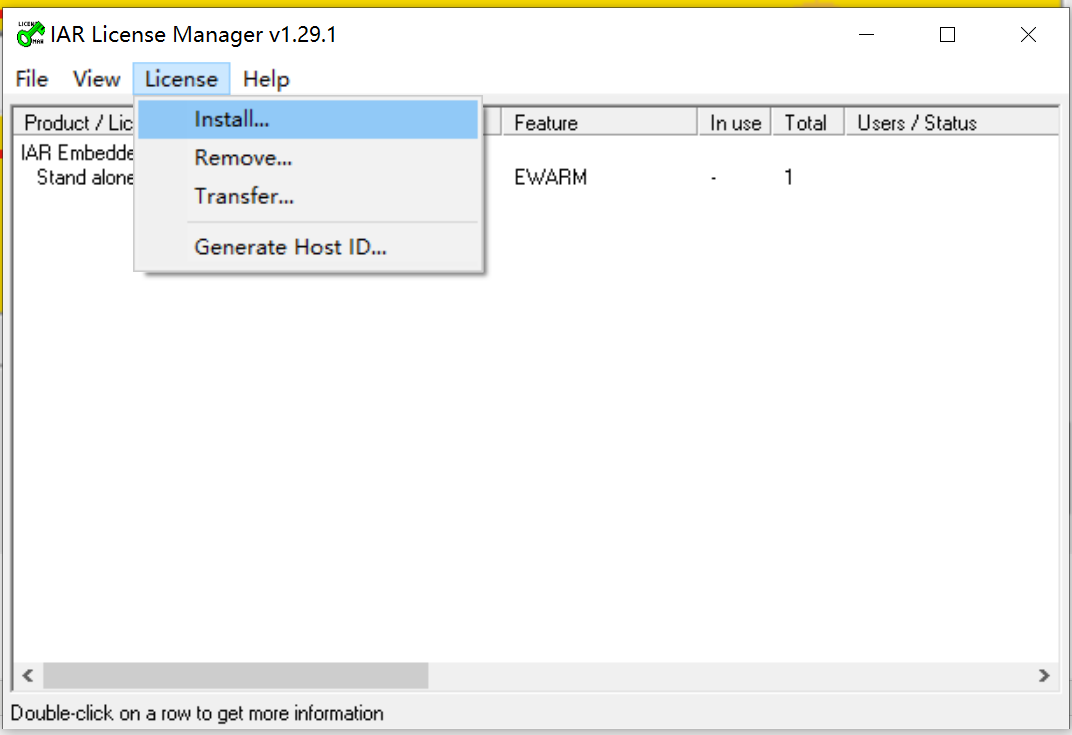Click the IAR License Manager key icon
Image resolution: width=1072 pixels, height=735 pixels.
pyautogui.click(x=31, y=34)
